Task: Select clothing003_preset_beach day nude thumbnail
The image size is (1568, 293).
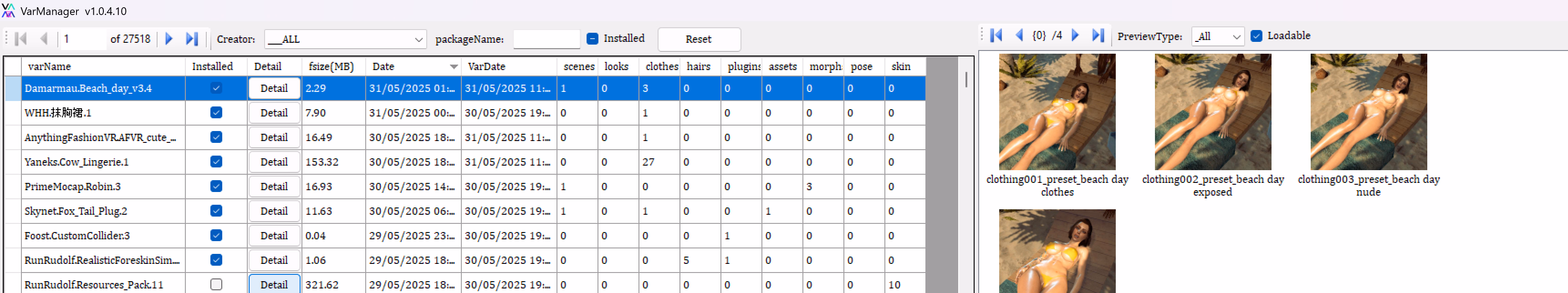Action: tap(1369, 112)
